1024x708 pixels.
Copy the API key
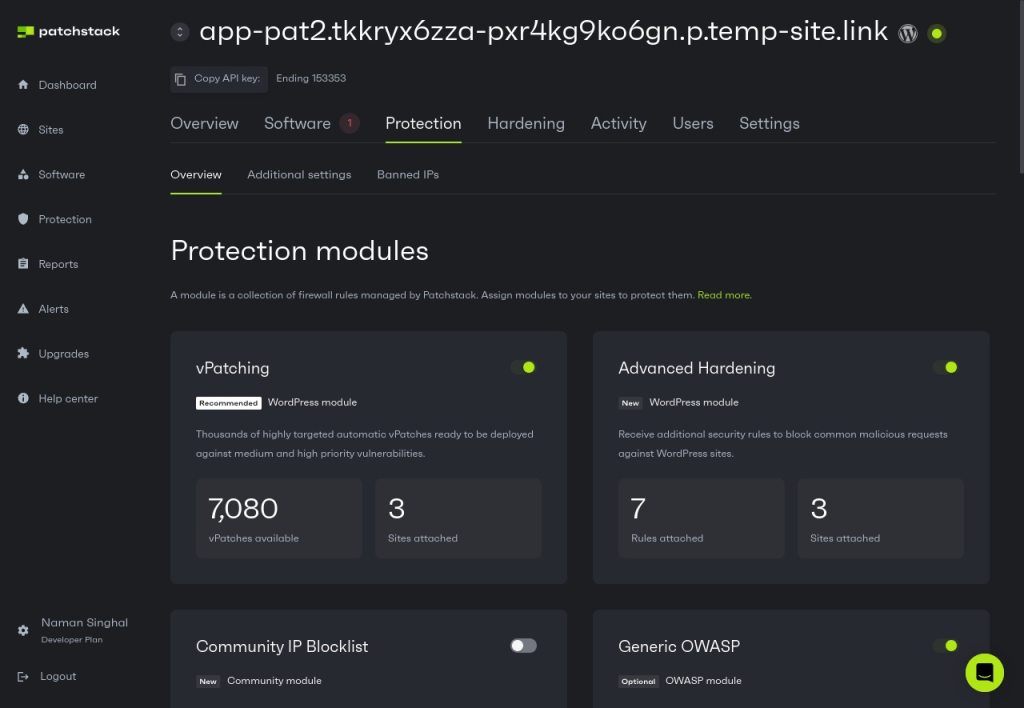click(x=219, y=78)
